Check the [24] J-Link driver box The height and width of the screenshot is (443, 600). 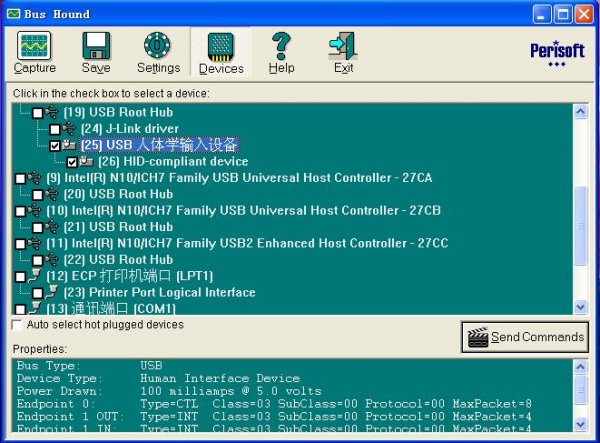tap(55, 130)
